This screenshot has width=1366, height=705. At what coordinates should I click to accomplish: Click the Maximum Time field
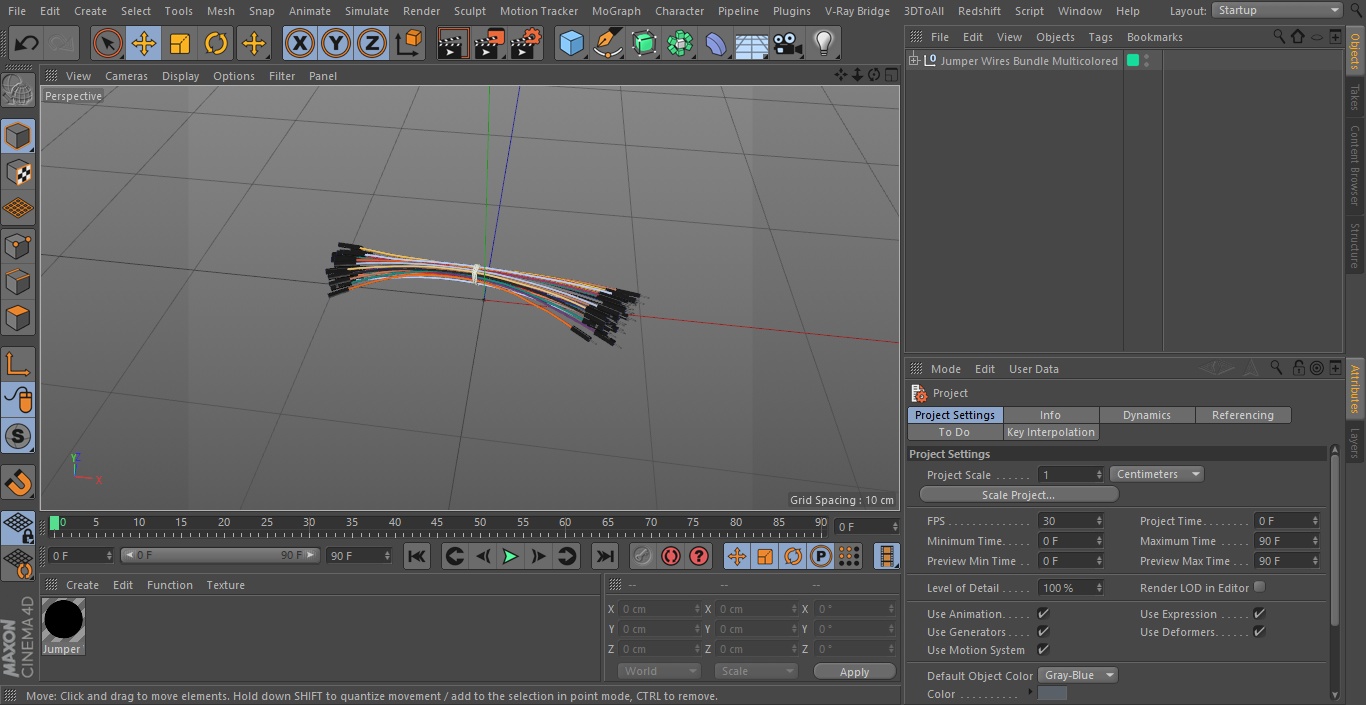click(1288, 541)
